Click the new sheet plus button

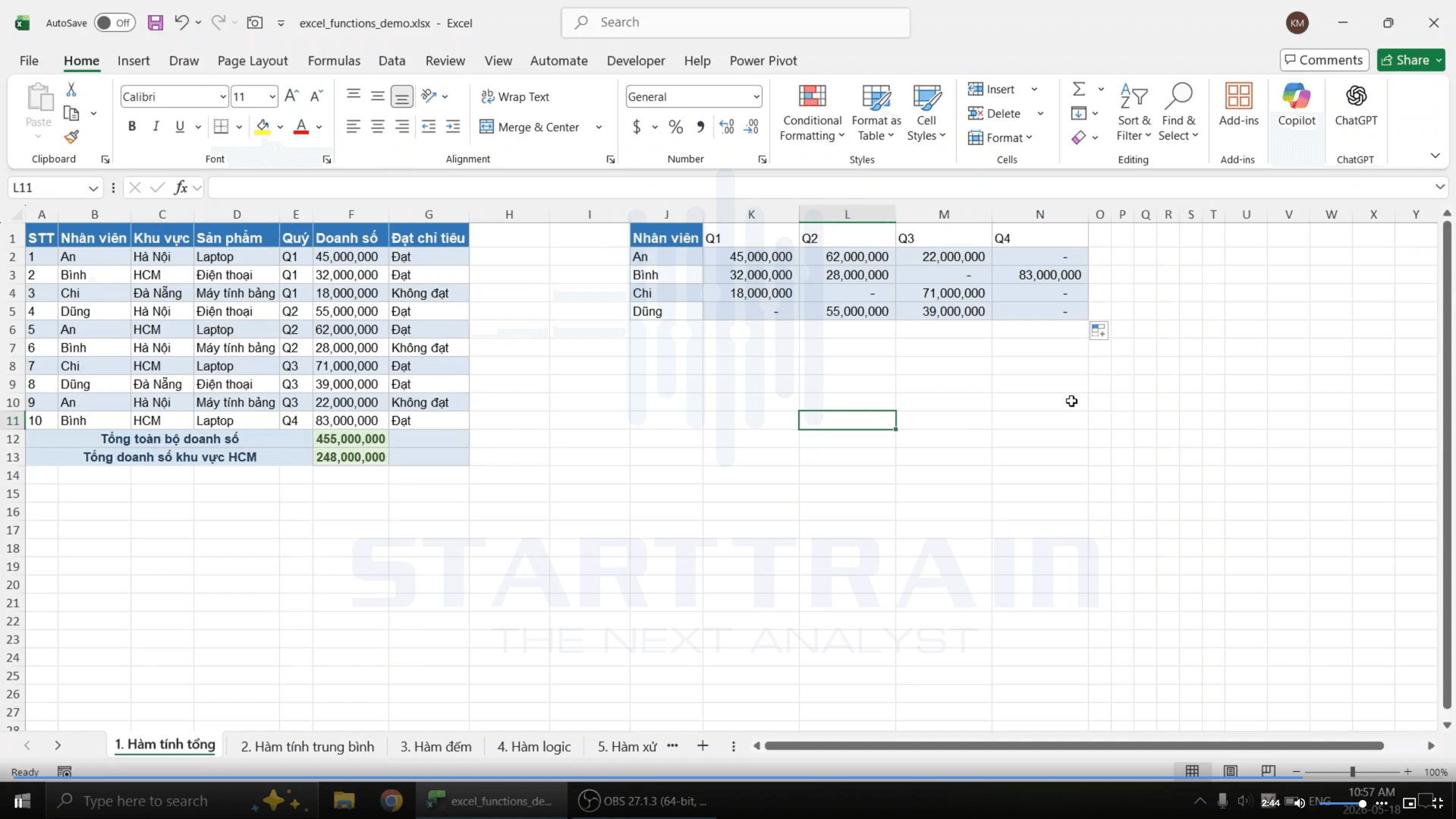[703, 746]
